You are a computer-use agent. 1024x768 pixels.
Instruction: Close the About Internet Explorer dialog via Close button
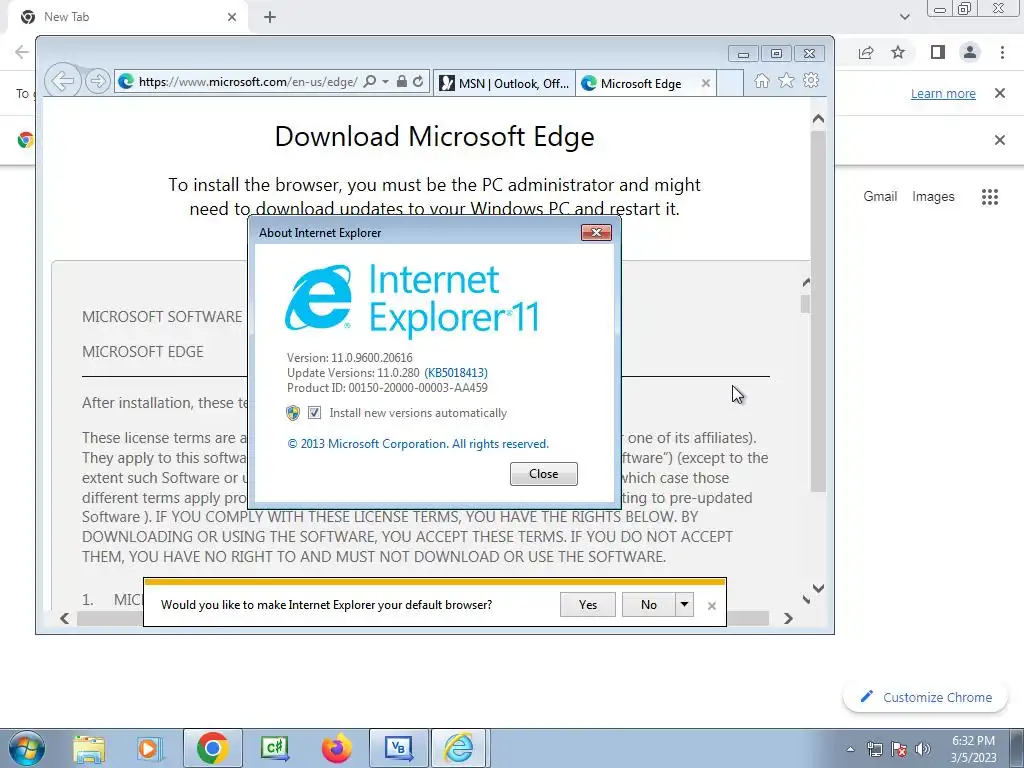tap(543, 474)
